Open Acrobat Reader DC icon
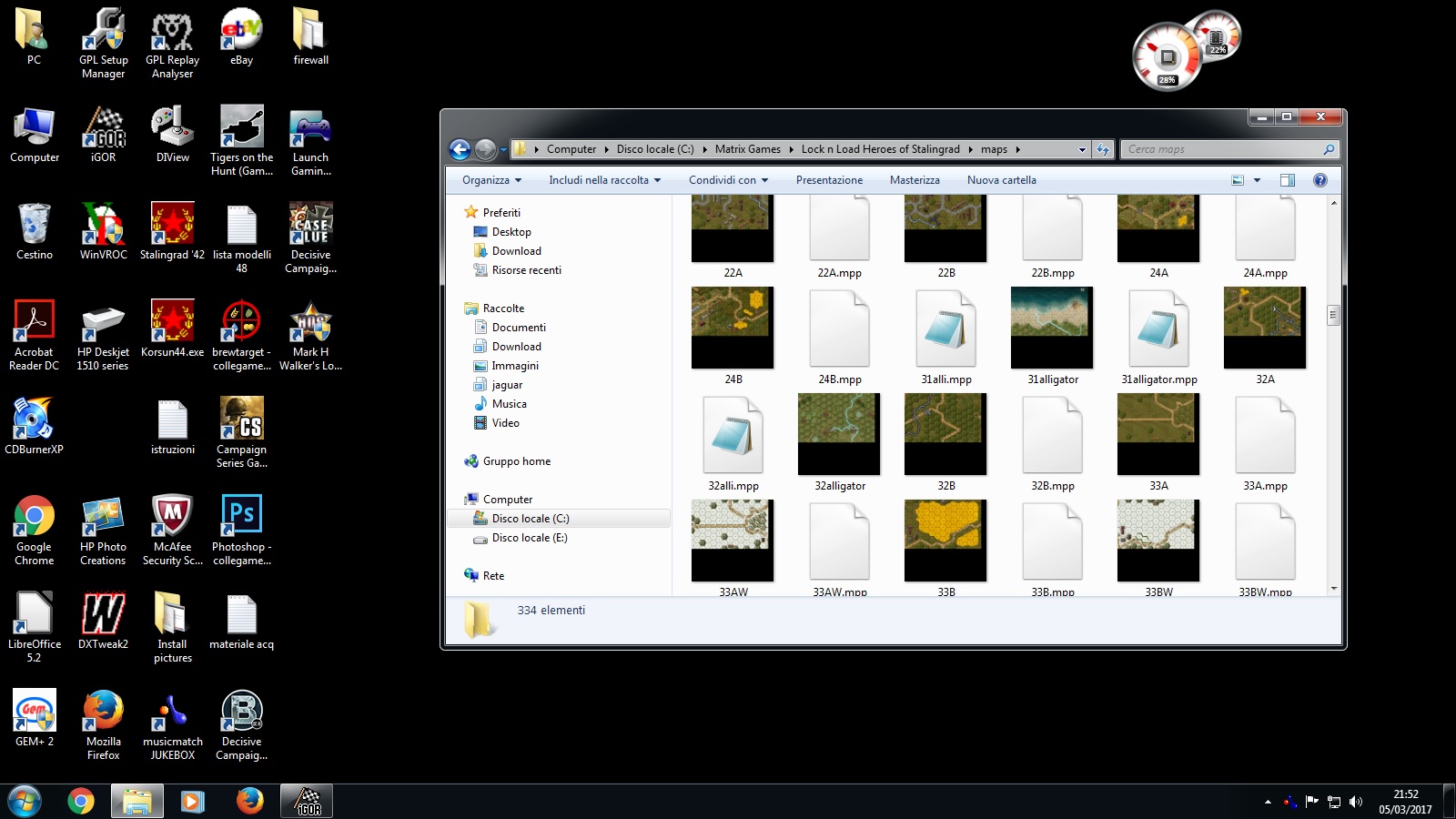1456x819 pixels. click(35, 335)
